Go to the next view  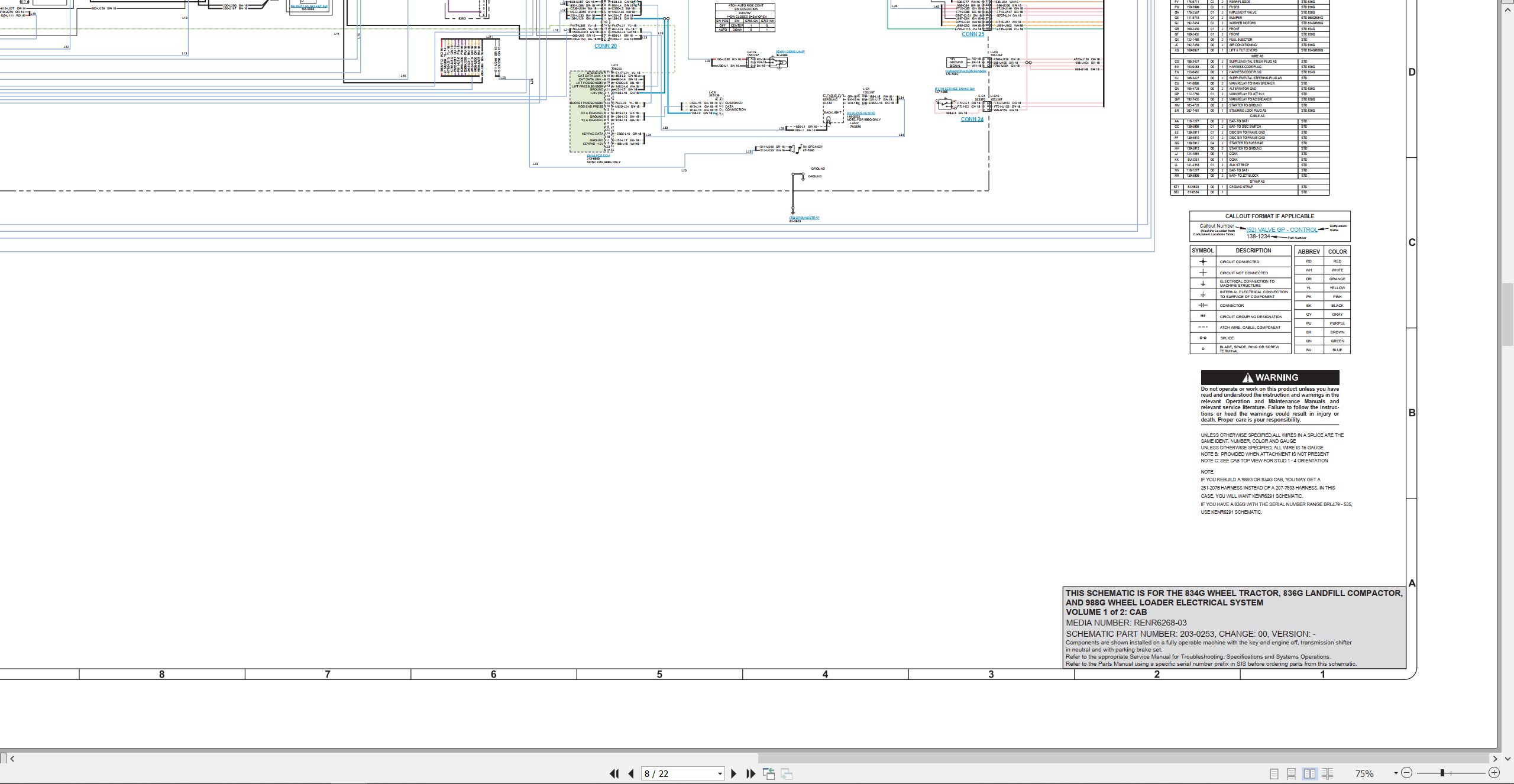point(787,773)
